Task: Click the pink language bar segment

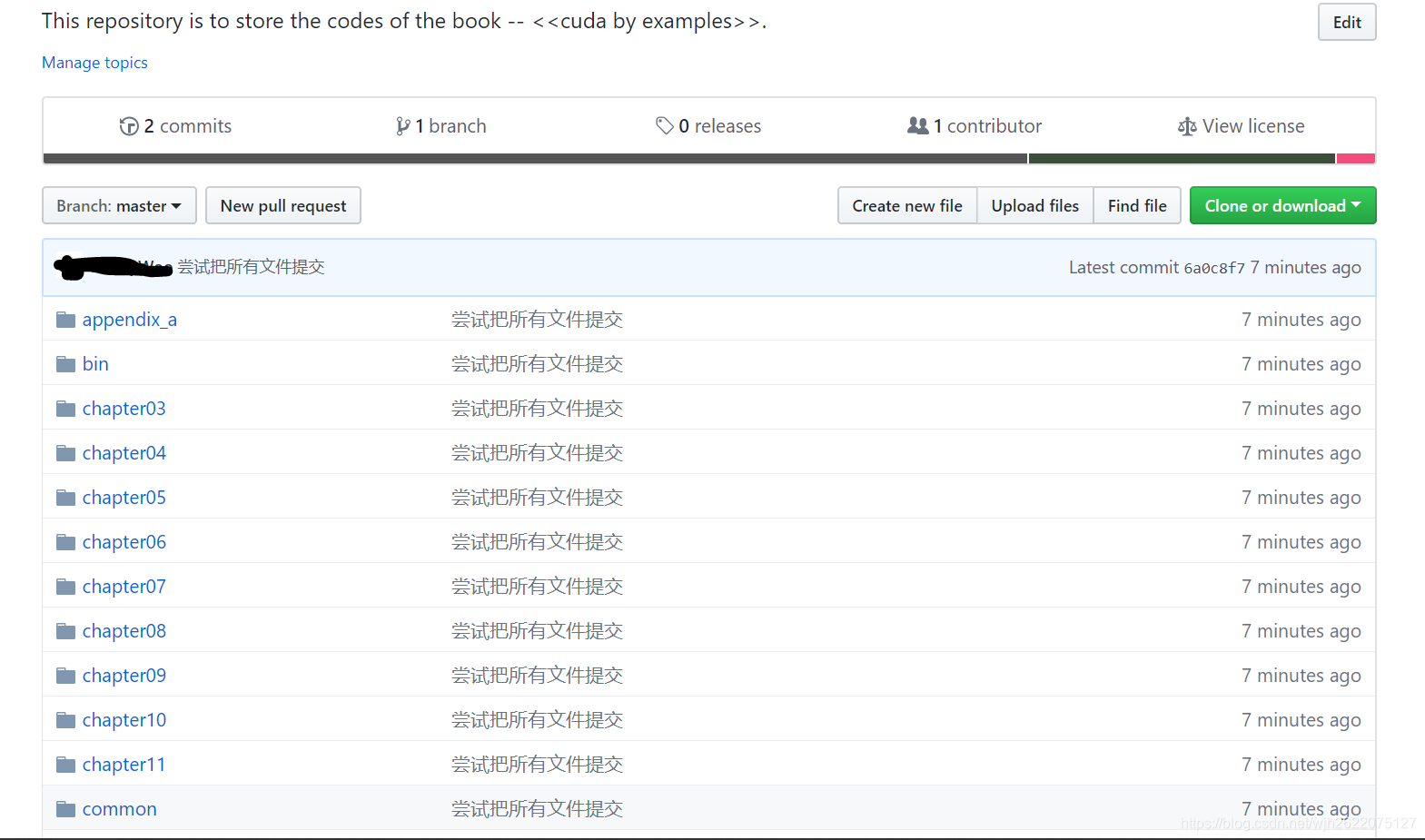Action: click(x=1356, y=158)
